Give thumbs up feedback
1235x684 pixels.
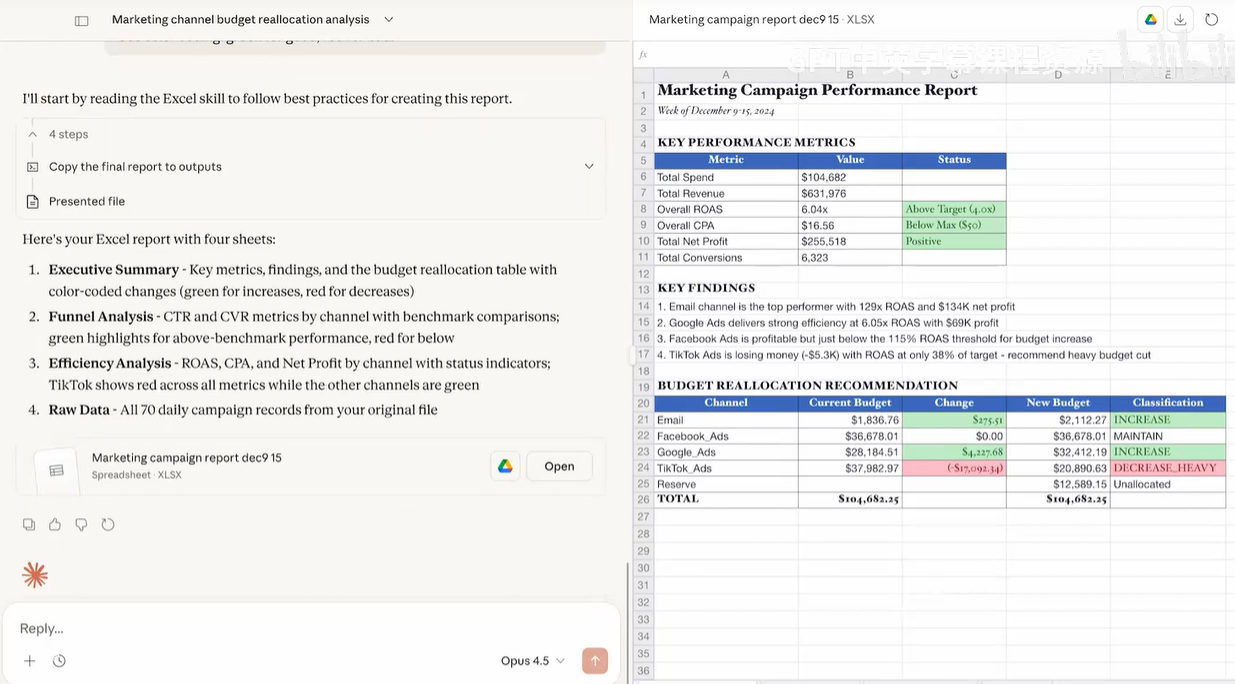pos(55,524)
